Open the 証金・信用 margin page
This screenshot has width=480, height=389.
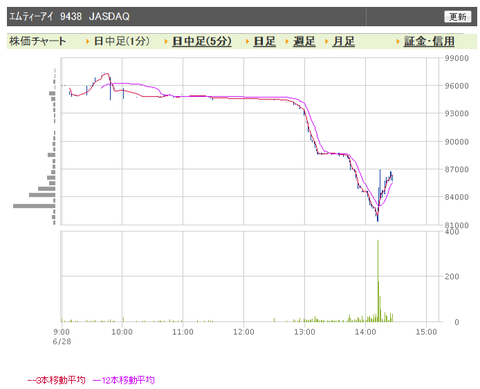(429, 41)
